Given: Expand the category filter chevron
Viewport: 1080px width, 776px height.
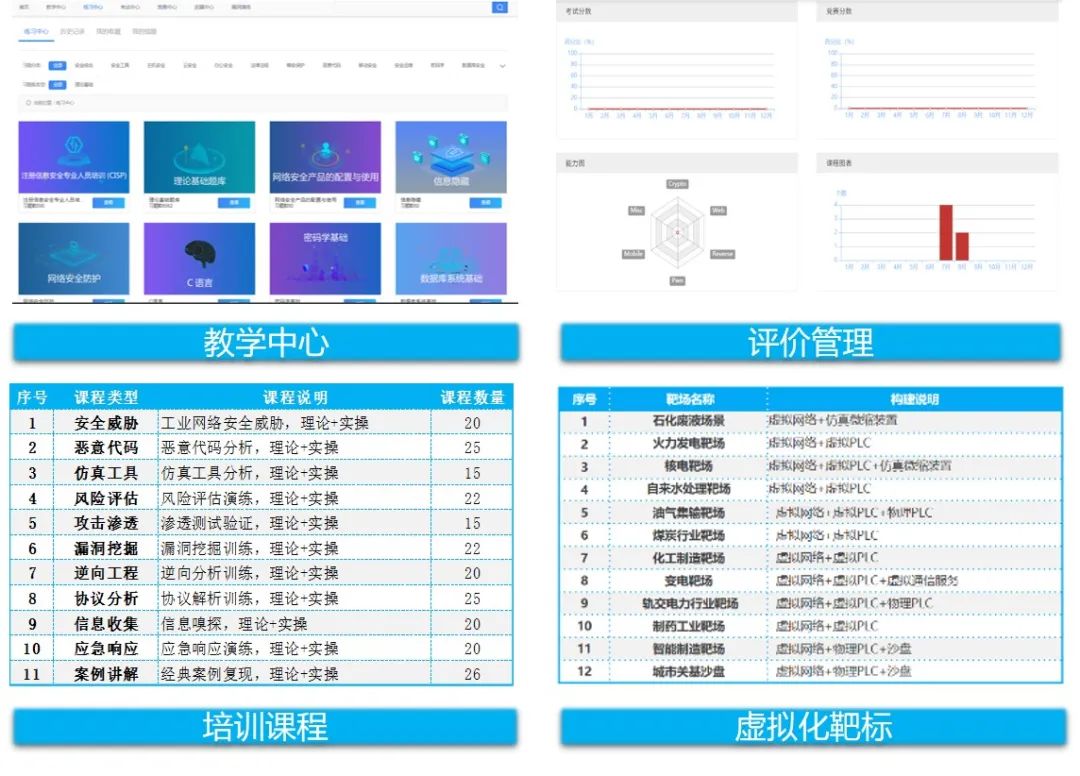Looking at the screenshot, I should pyautogui.click(x=502, y=66).
